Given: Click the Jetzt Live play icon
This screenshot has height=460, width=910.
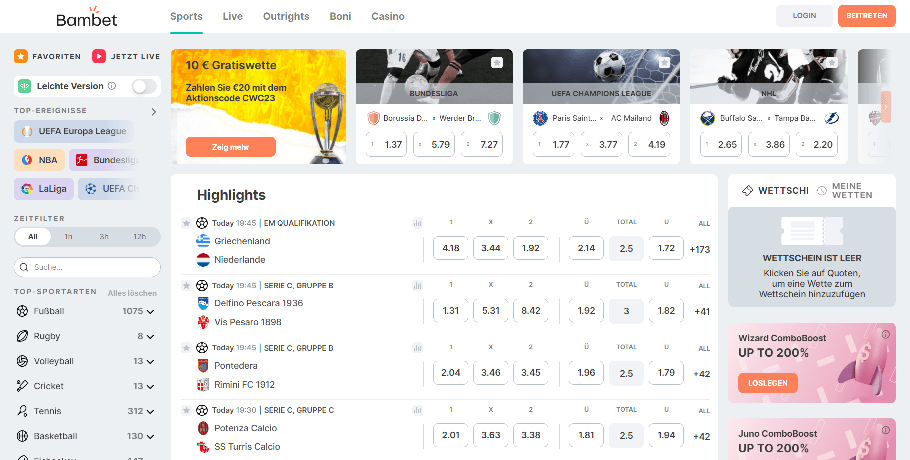Looking at the screenshot, I should tap(99, 56).
